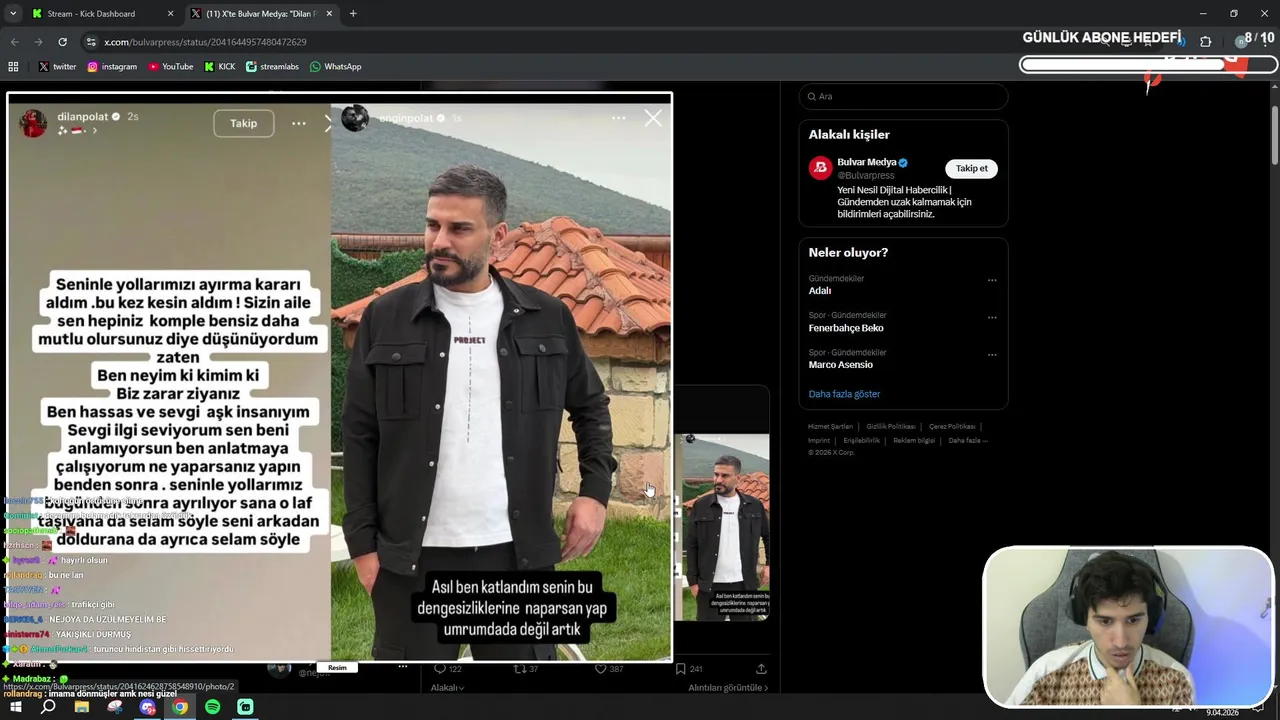Open the green Kick app in the taskbar
This screenshot has height=720, width=1280.
click(245, 707)
